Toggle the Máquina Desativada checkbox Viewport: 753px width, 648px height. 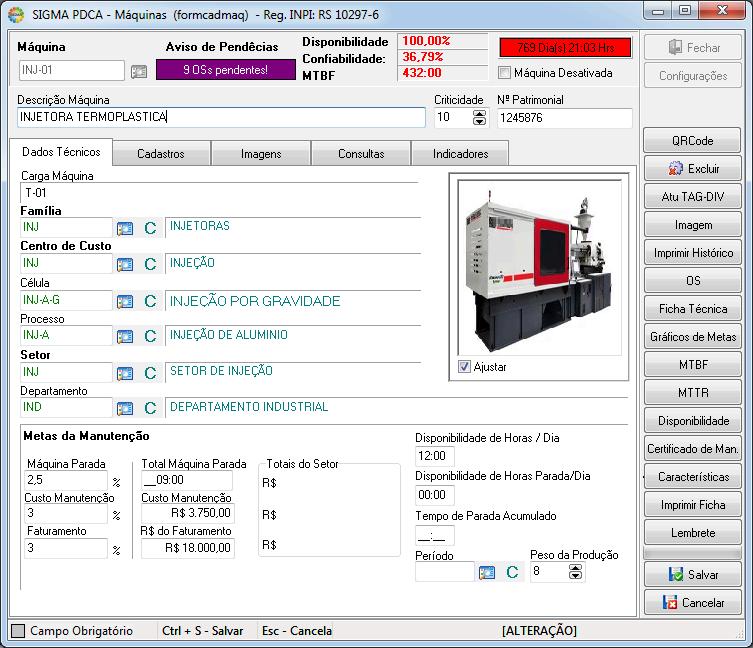[x=504, y=73]
